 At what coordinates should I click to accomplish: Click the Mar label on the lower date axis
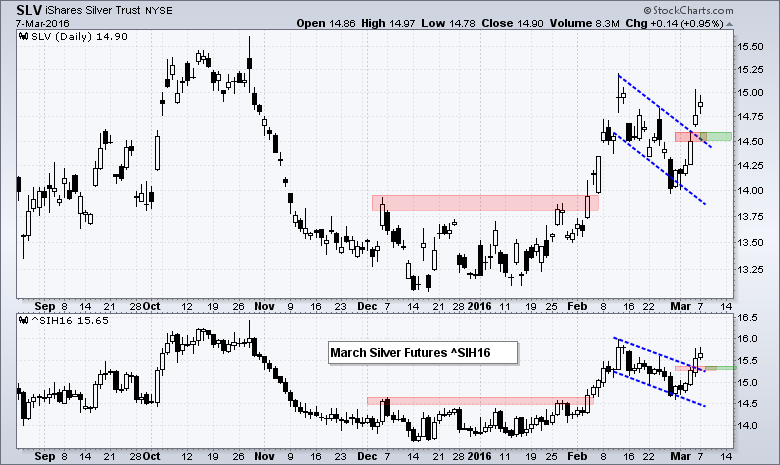pos(680,456)
